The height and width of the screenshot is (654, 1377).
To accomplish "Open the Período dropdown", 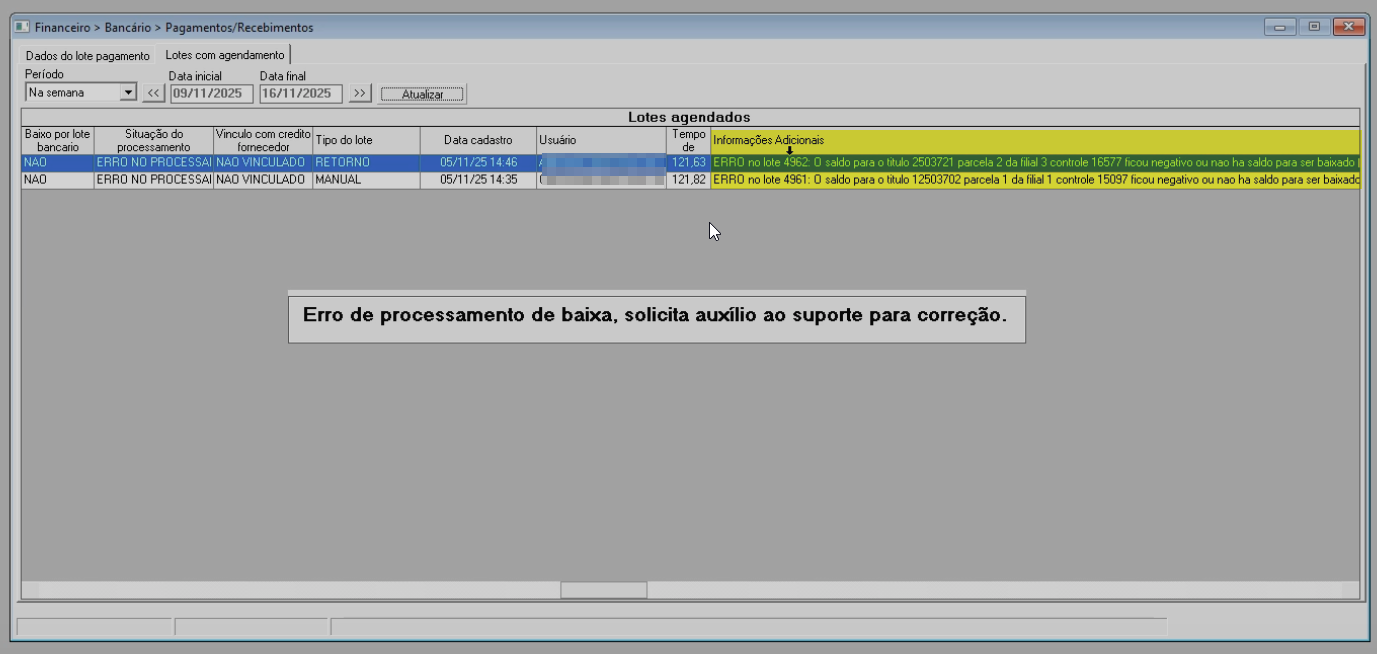I will 128,93.
